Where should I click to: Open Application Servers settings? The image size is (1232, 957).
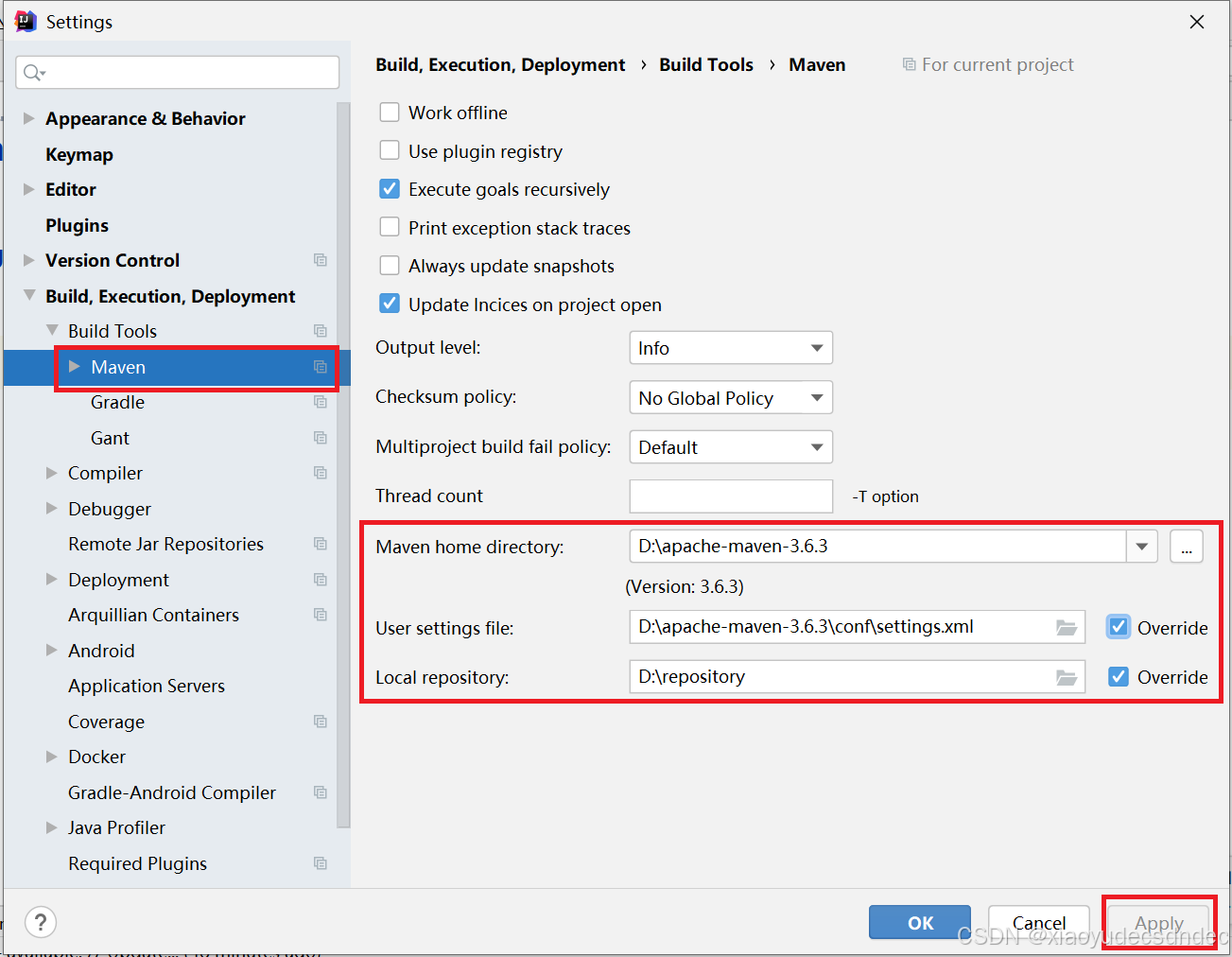[147, 686]
